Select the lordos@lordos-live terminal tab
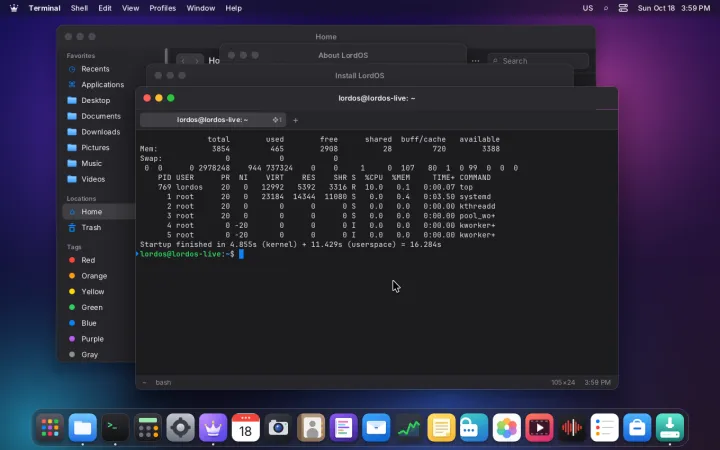720x450 pixels. tap(213, 120)
